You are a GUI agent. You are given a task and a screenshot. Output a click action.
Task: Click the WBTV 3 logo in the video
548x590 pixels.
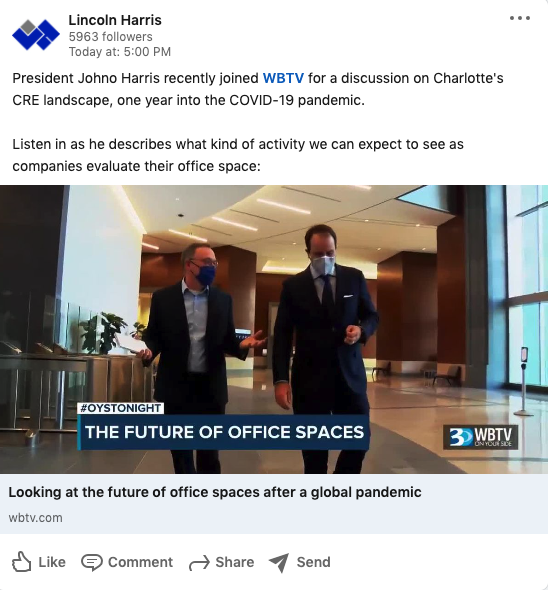(x=481, y=437)
